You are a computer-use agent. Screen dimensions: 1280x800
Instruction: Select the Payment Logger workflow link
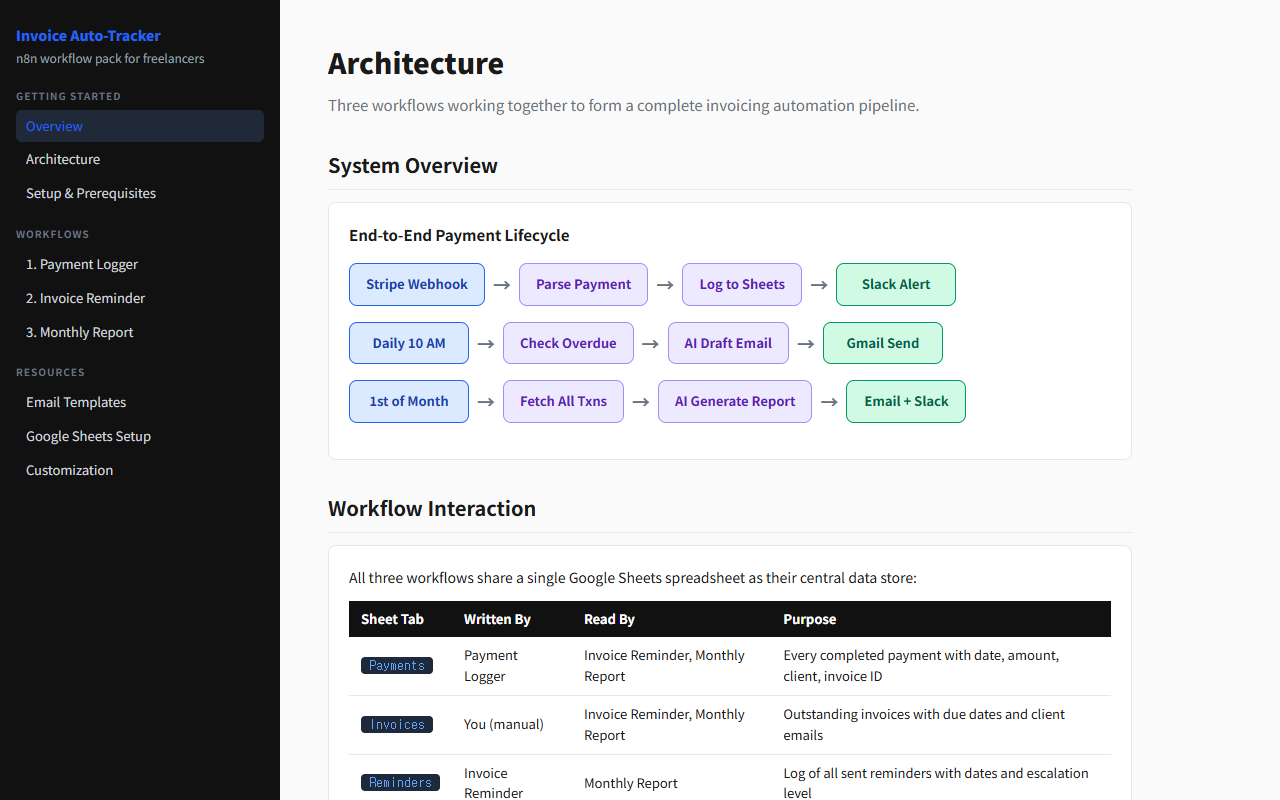[82, 265]
